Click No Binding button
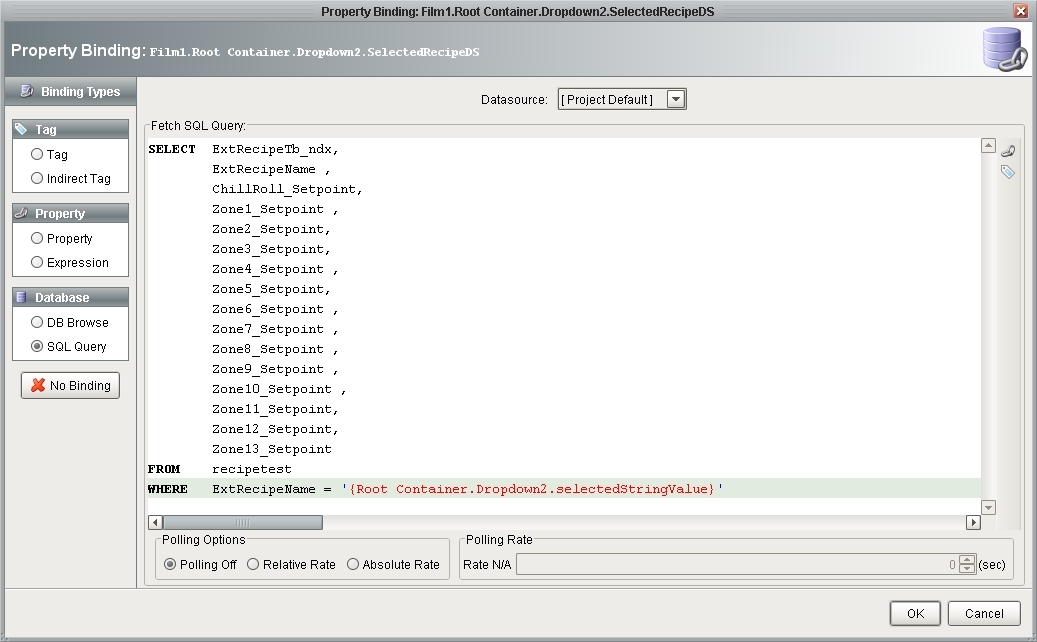 pos(70,385)
